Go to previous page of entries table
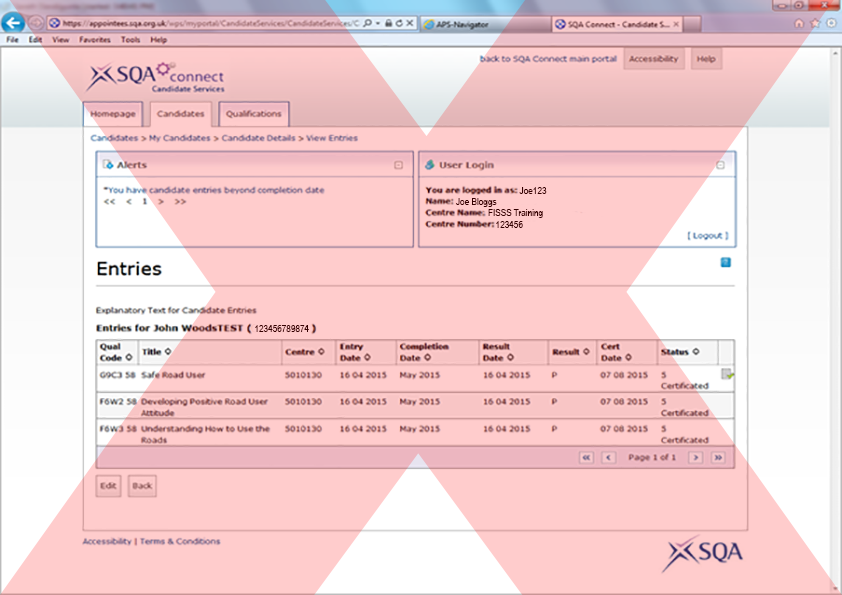The width and height of the screenshot is (842, 595). point(608,458)
